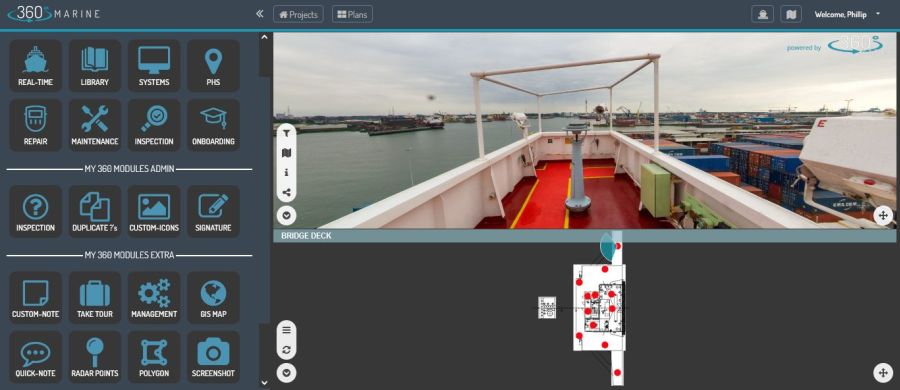
Task: Open the Maintenance wrench icon
Action: tap(95, 125)
